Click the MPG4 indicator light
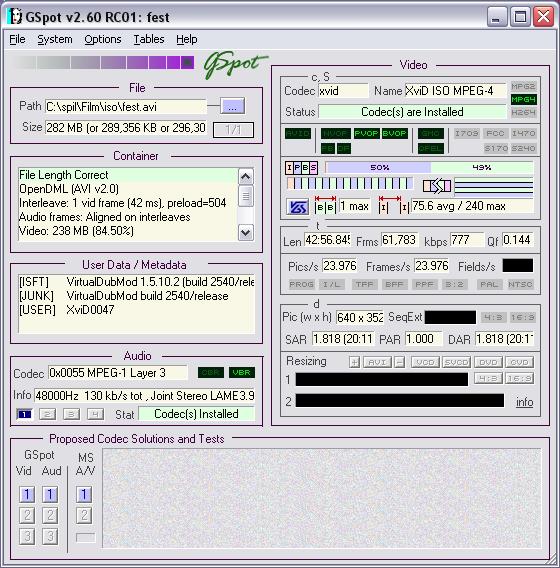Image resolution: width=560 pixels, height=568 pixels. [x=523, y=99]
